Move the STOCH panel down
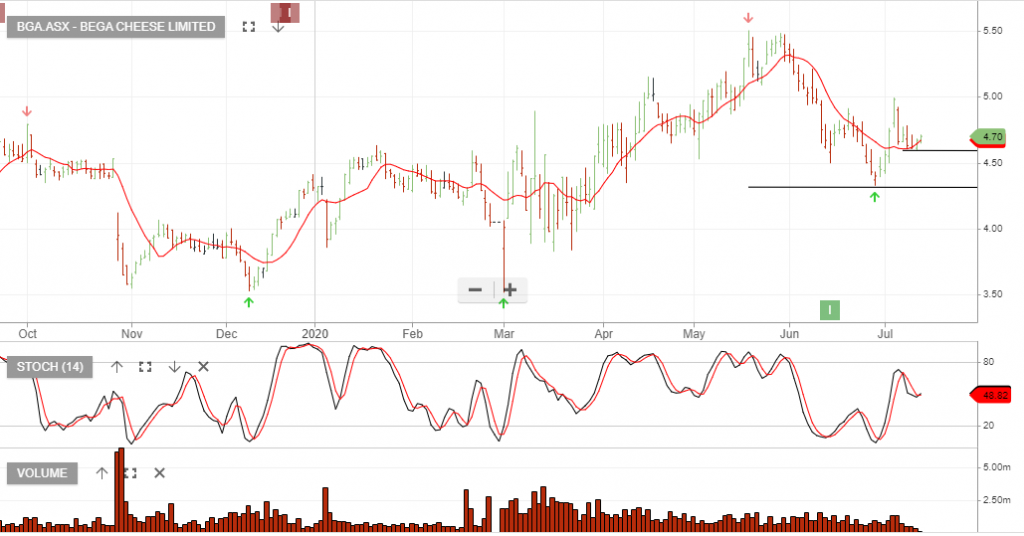Screen dimensions: 1024x536 (x=174, y=367)
